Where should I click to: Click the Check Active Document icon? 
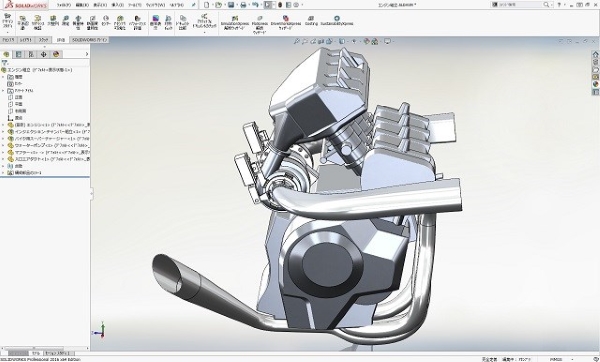tap(204, 22)
